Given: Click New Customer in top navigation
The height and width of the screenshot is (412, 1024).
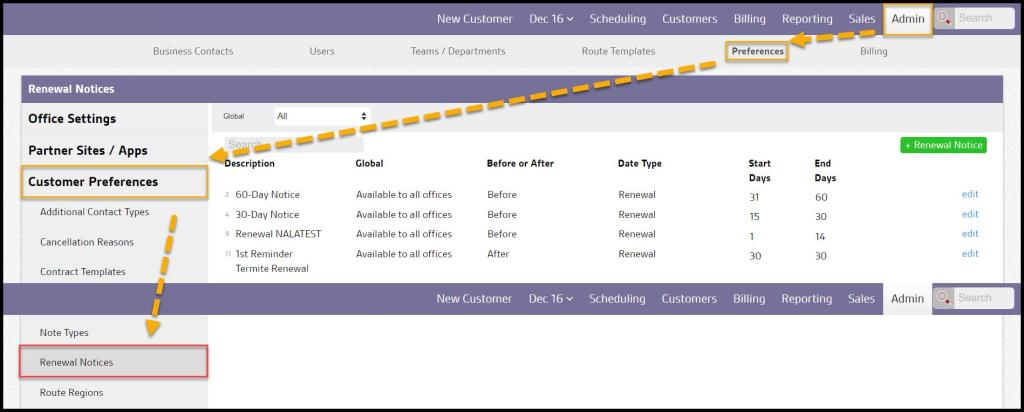Looking at the screenshot, I should [x=474, y=19].
